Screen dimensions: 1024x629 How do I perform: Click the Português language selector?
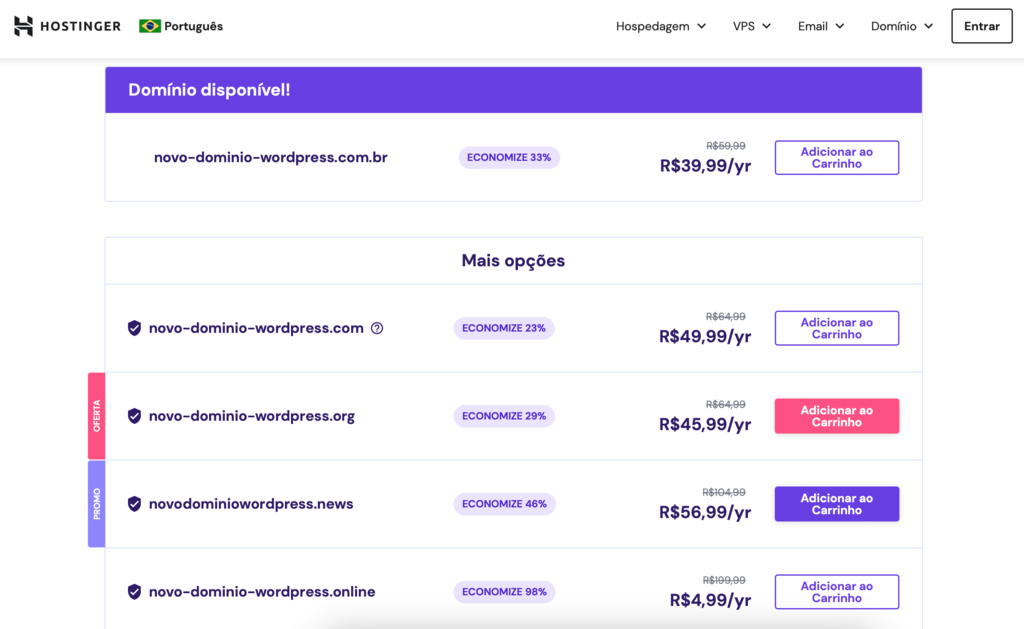[180, 26]
